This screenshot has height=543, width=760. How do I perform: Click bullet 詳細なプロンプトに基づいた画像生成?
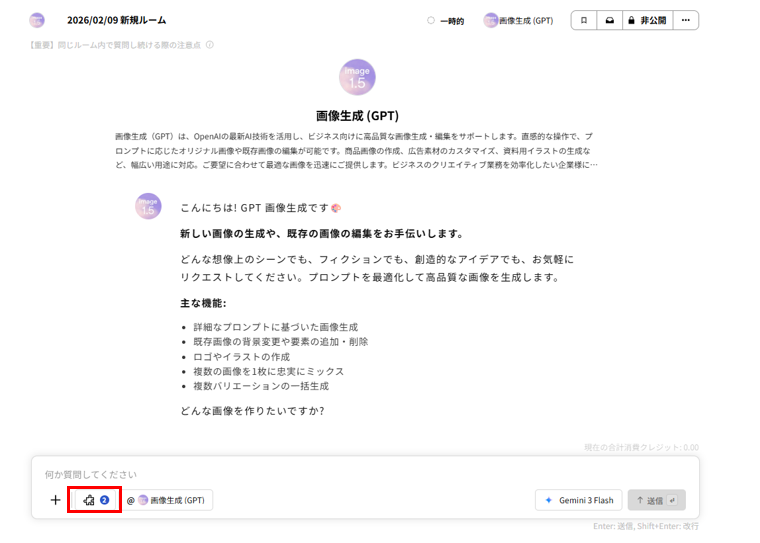click(275, 327)
